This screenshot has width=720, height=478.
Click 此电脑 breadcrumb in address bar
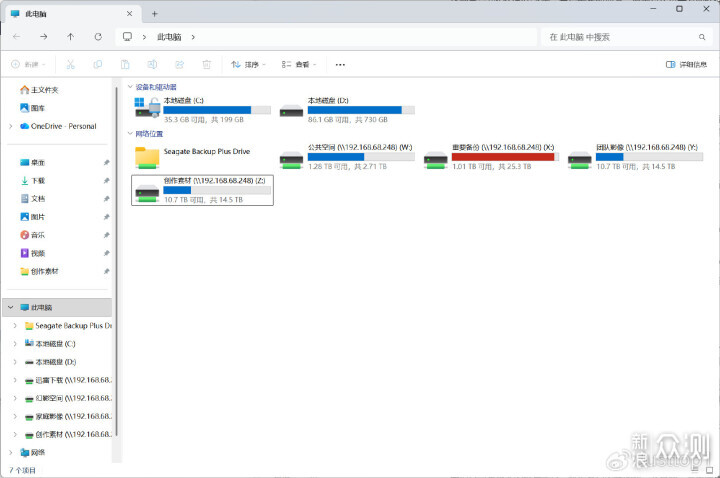pos(169,37)
